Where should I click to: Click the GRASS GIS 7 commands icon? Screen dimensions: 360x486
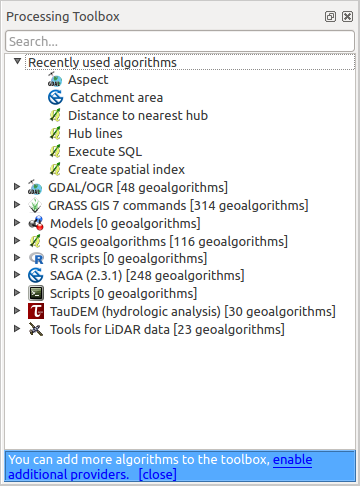click(35, 205)
